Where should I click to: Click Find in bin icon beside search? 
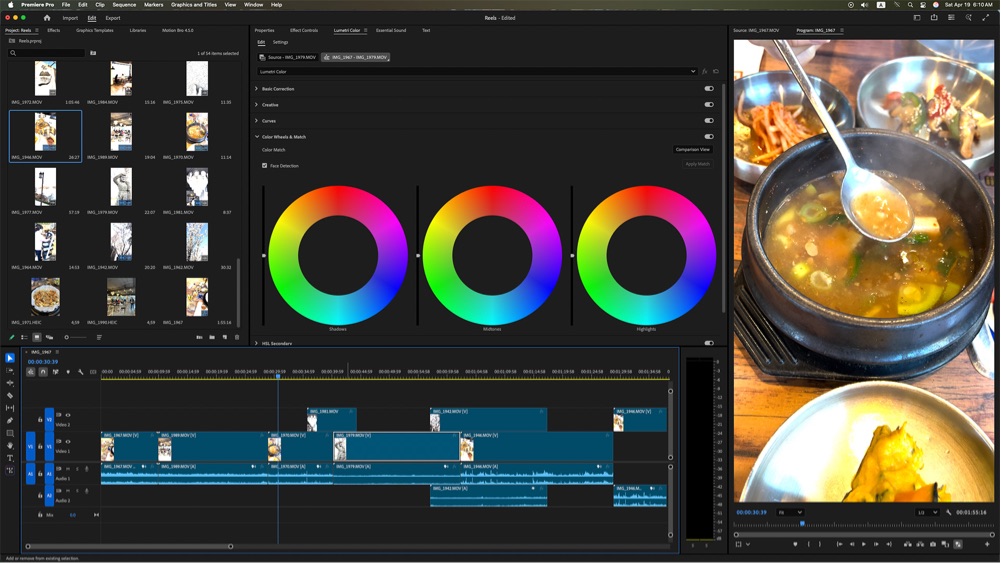pyautogui.click(x=93, y=53)
